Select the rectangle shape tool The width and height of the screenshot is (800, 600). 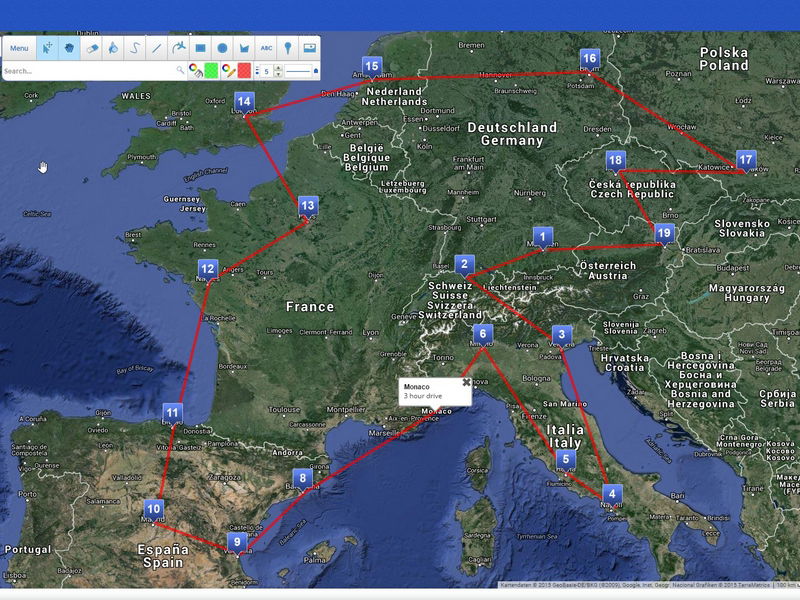point(201,48)
